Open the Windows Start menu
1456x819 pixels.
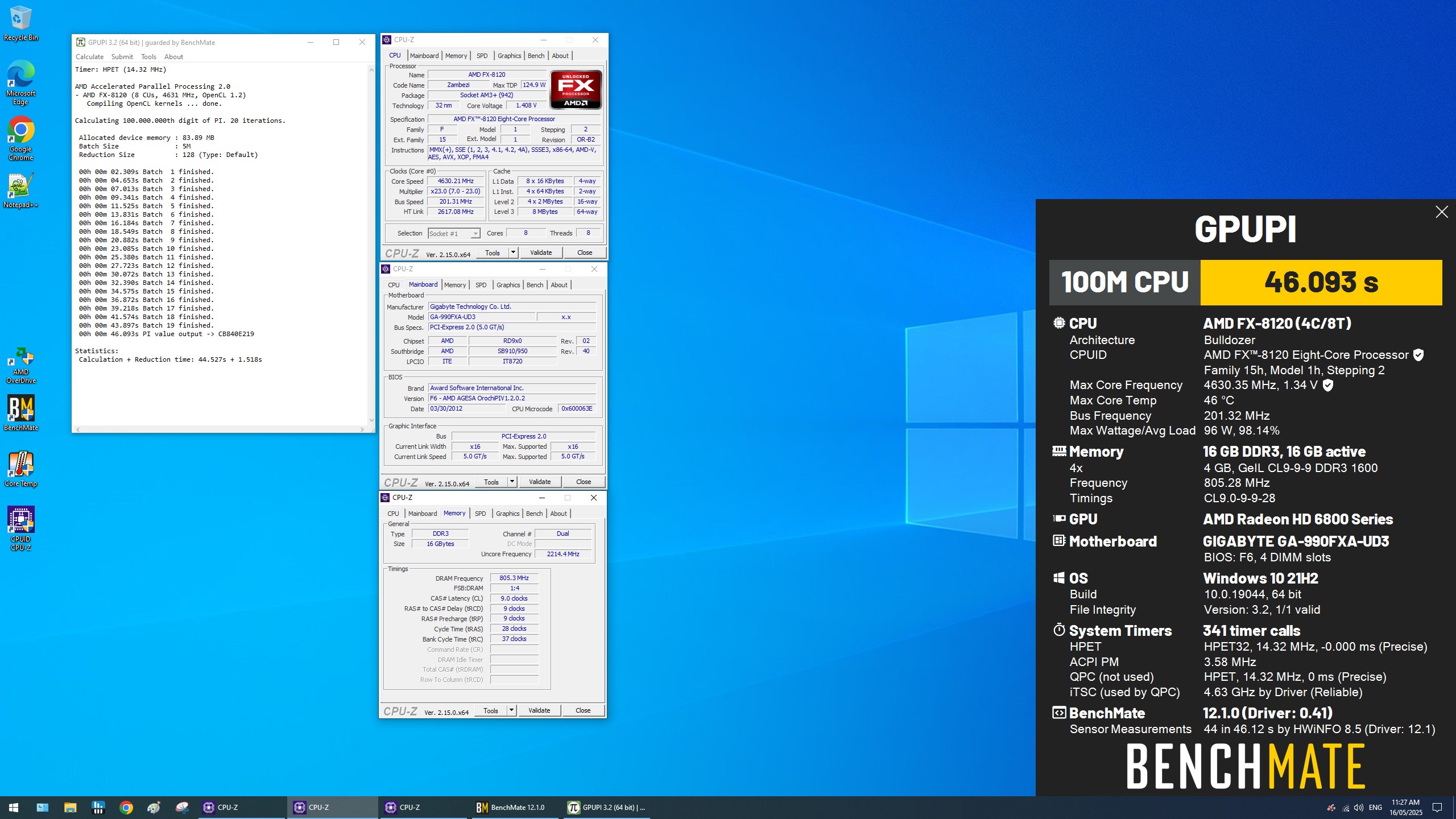(14, 807)
